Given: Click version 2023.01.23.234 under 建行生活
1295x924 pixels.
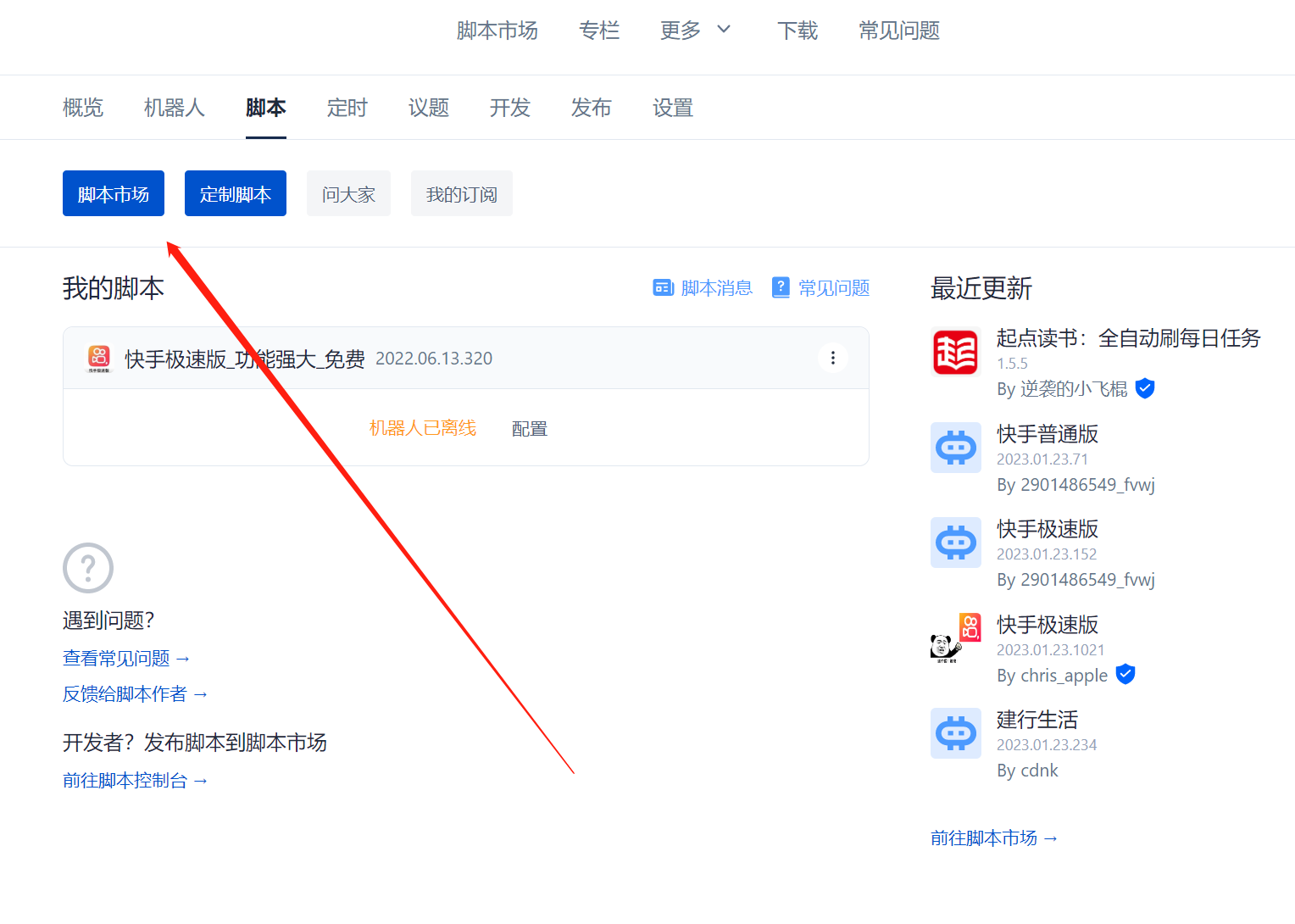Looking at the screenshot, I should 1047,744.
